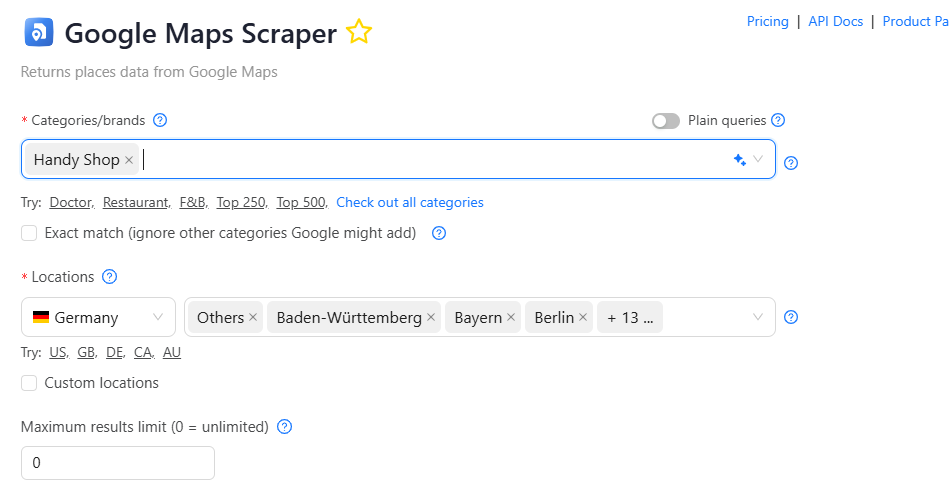Open the Germany country dropdown
This screenshot has height=493, width=949.
tap(98, 317)
